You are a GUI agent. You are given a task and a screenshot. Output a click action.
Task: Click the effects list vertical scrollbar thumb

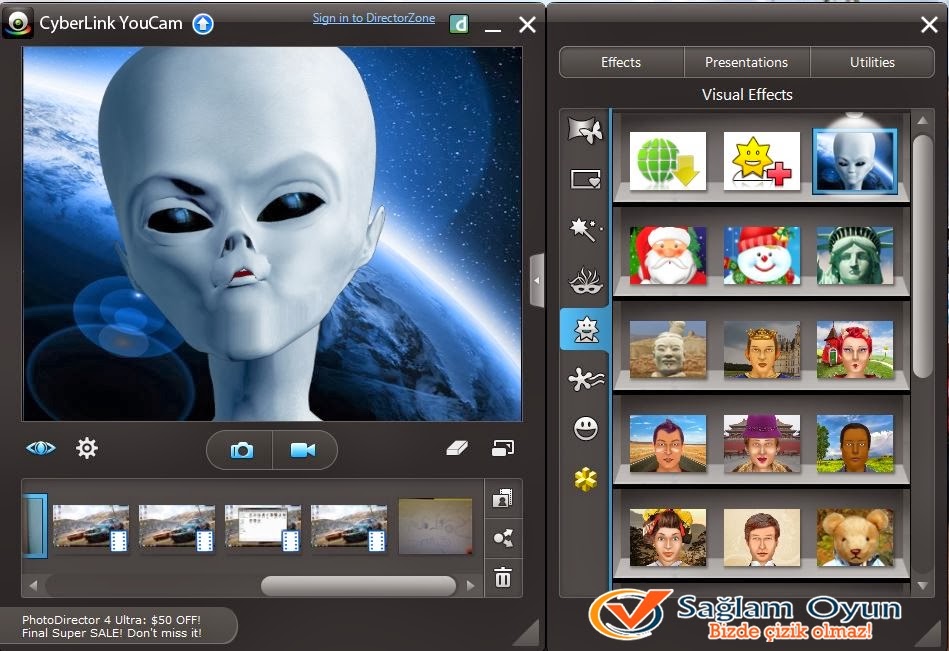click(x=922, y=257)
